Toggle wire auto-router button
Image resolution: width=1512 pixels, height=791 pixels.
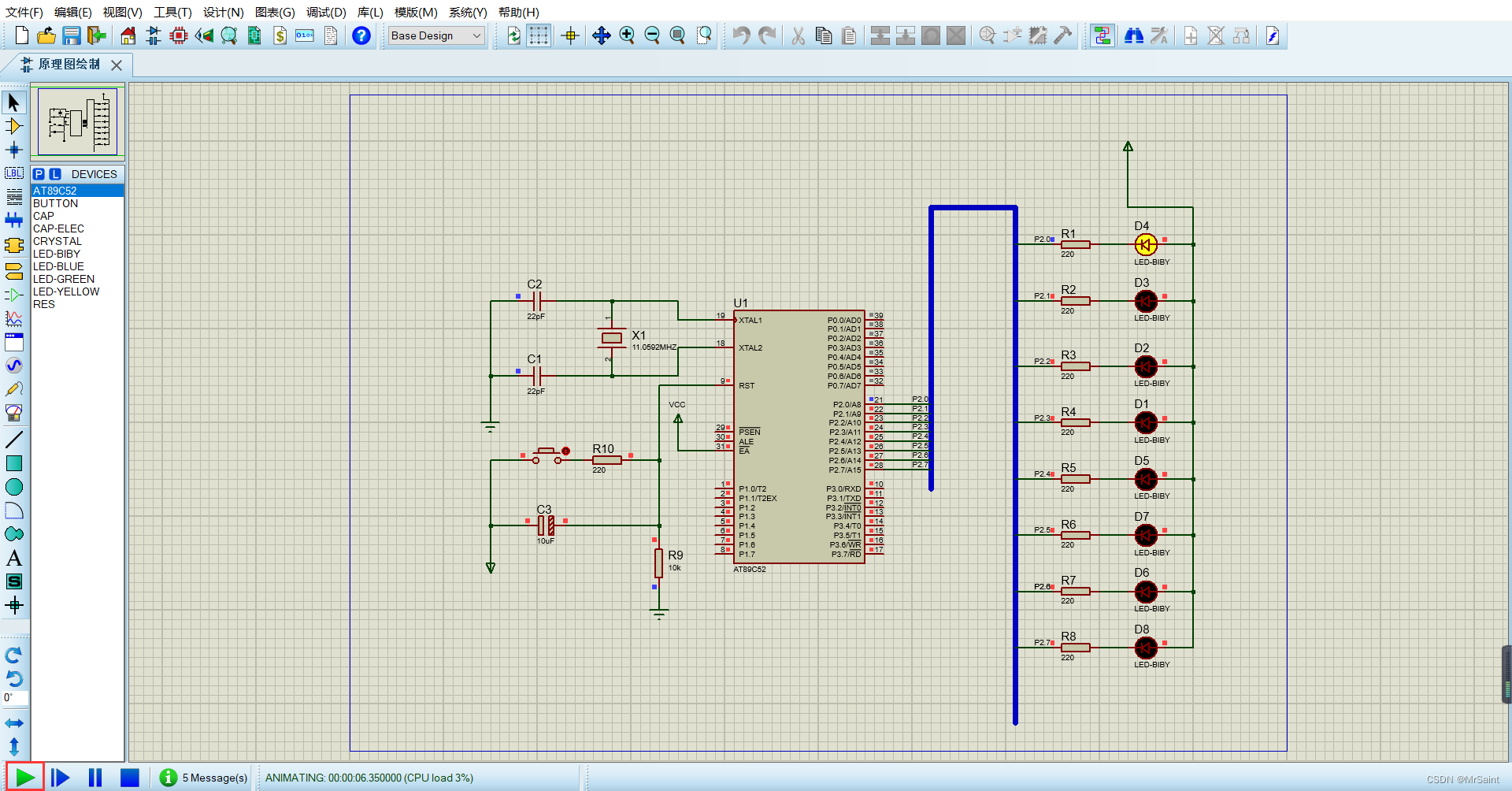pos(1102,35)
